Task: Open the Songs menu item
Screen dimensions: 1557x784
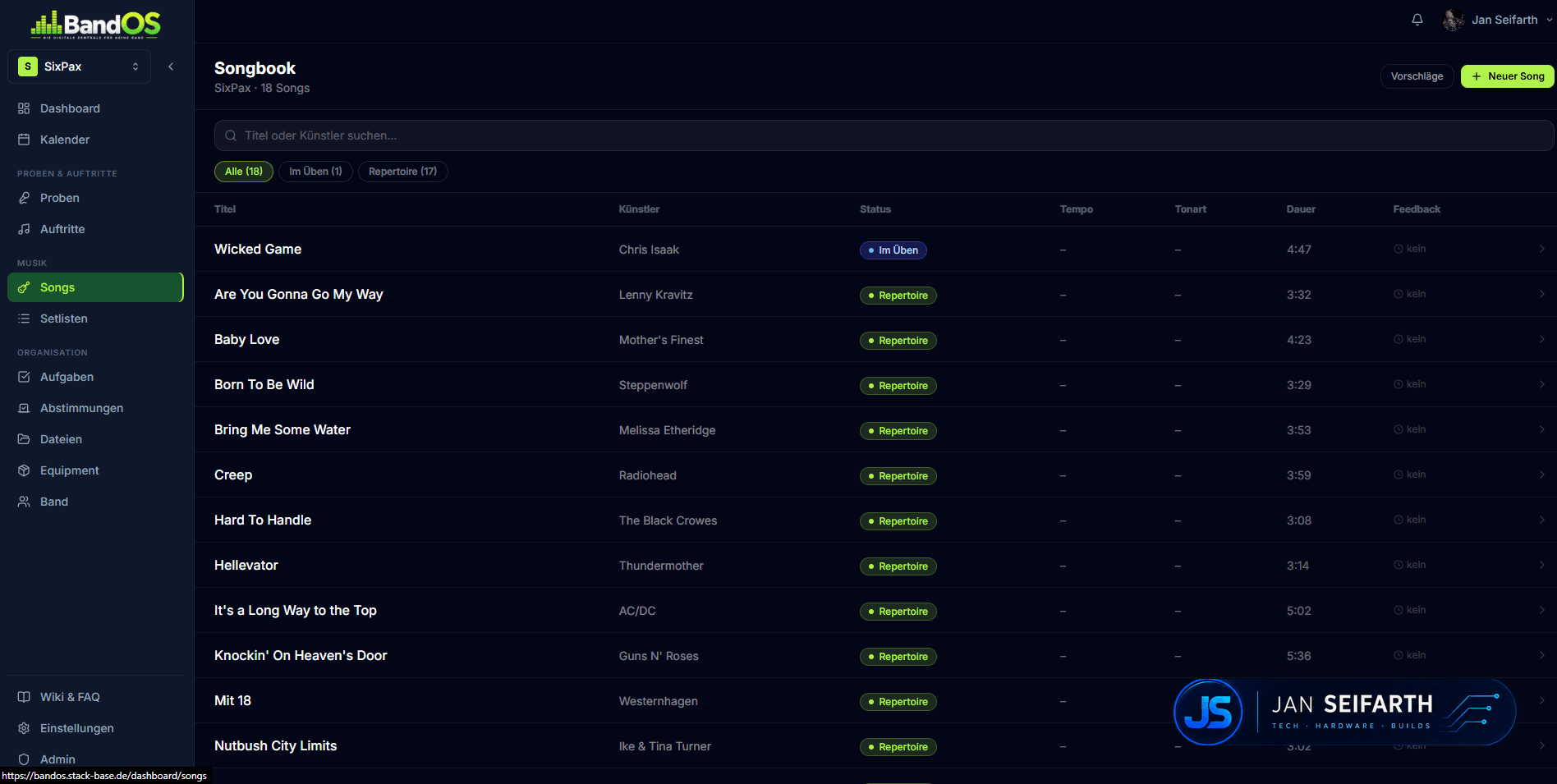Action: point(95,287)
